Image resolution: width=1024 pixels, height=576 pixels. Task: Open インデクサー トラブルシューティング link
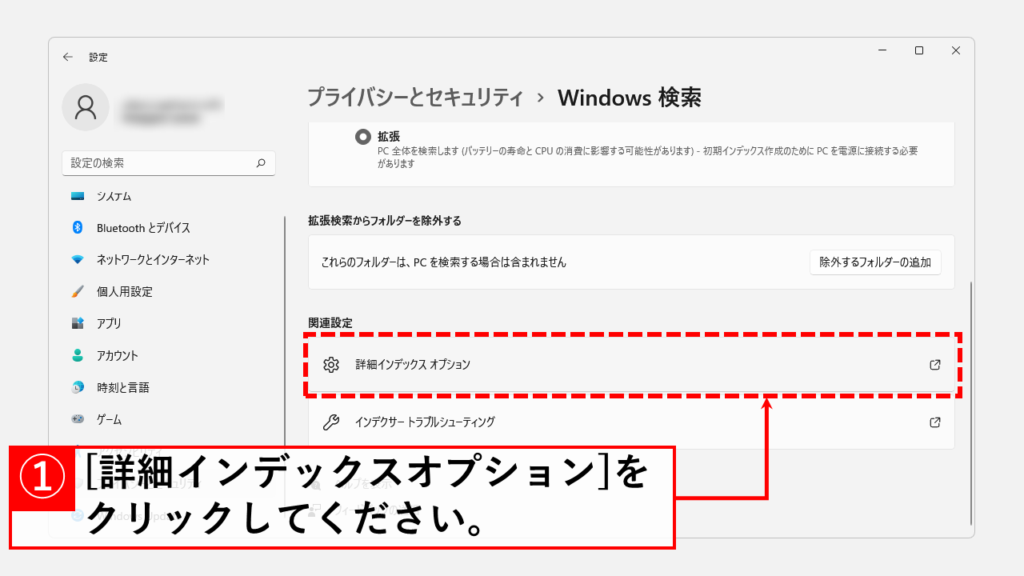[x=632, y=422]
